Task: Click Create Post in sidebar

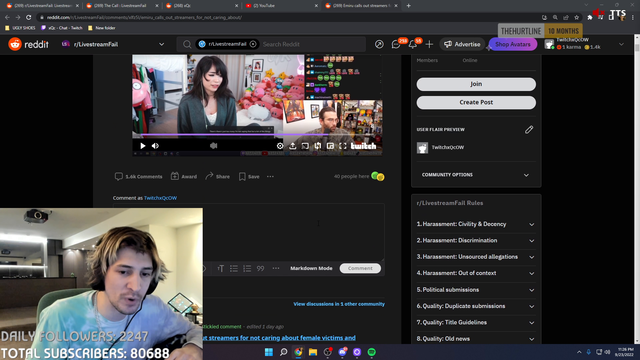Action: (x=476, y=102)
